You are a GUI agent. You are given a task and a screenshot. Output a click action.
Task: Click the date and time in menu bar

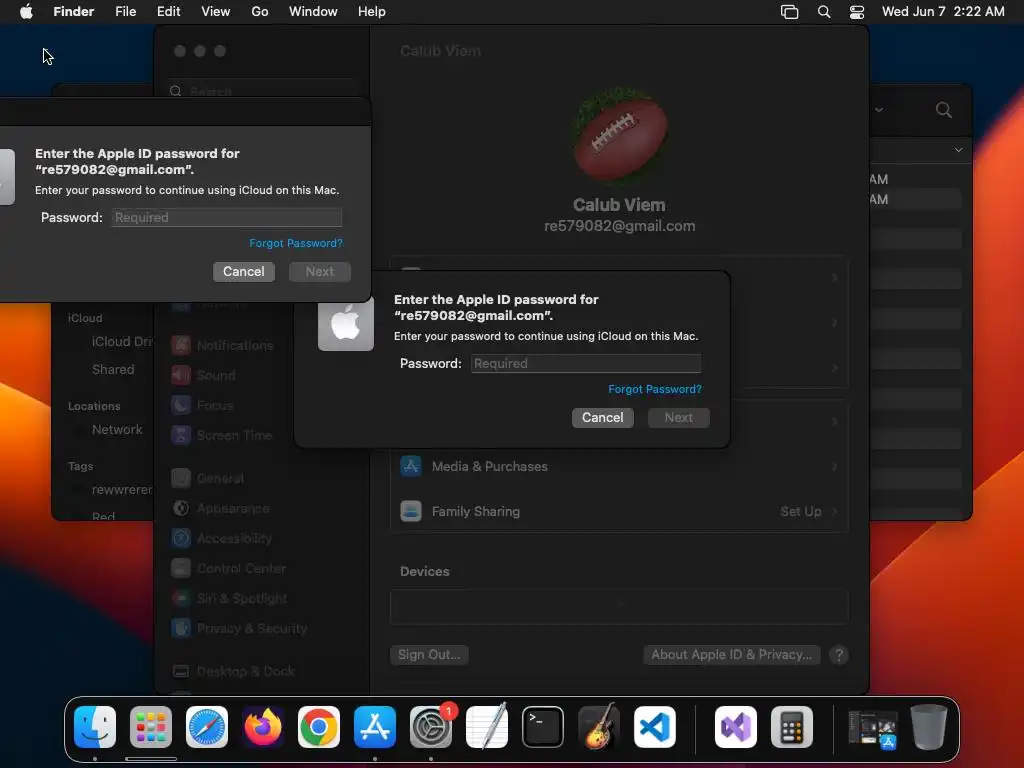943,12
